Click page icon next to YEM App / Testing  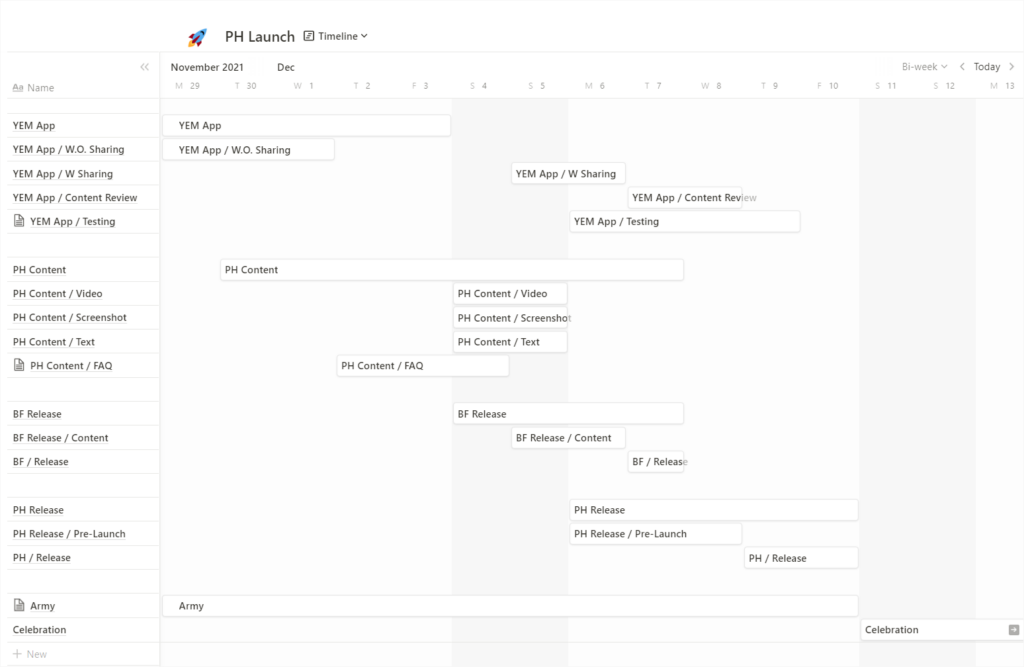(19, 221)
